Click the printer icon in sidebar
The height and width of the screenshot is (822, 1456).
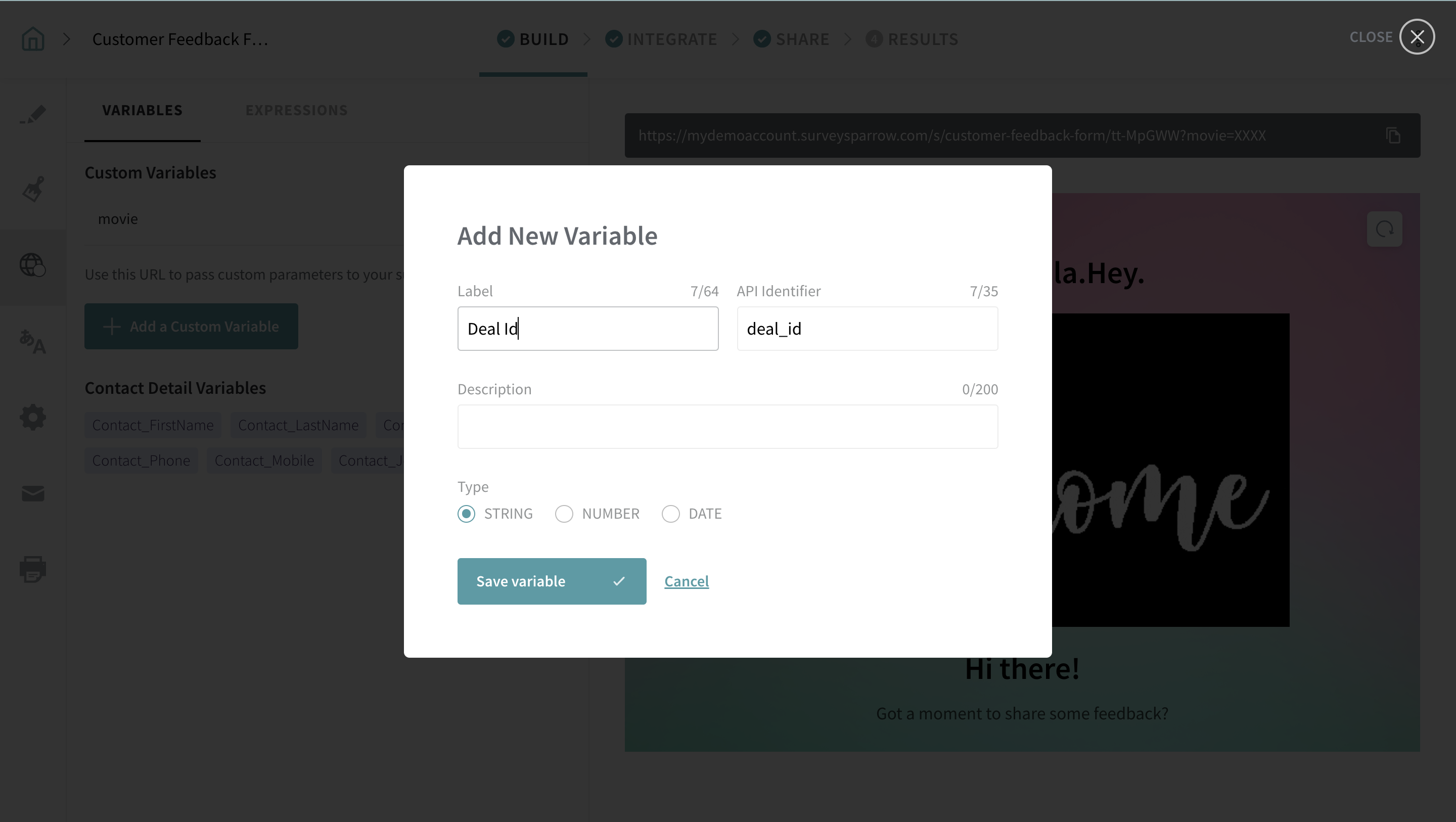tap(33, 569)
